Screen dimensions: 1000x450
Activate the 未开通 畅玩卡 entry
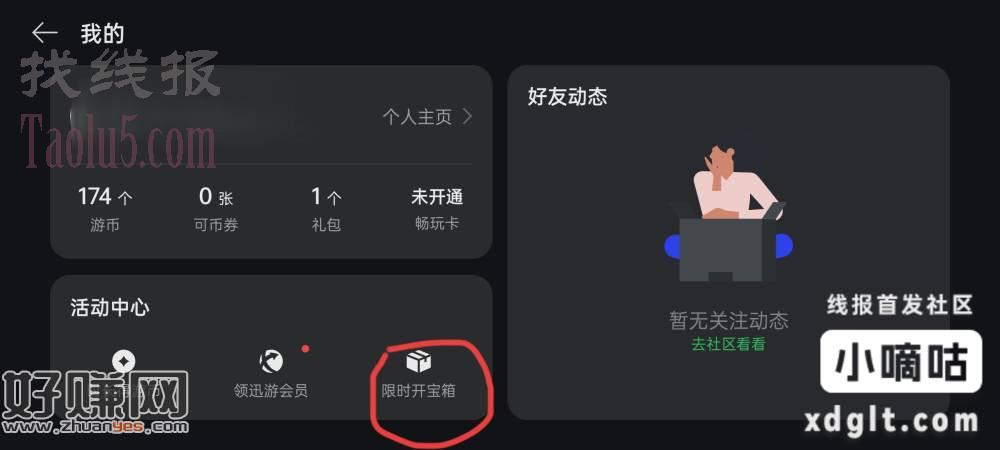point(437,208)
